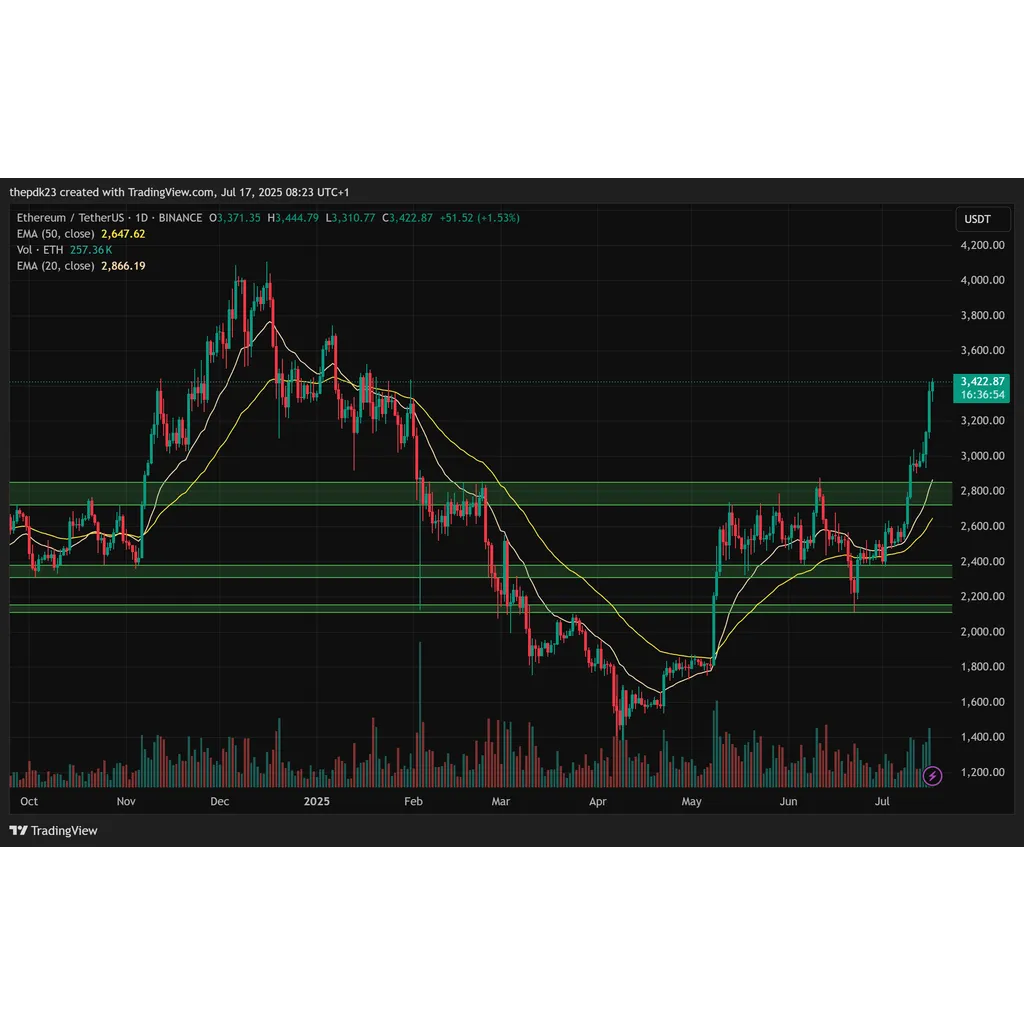Select the EMA (20, close) indicator label

click(x=56, y=266)
